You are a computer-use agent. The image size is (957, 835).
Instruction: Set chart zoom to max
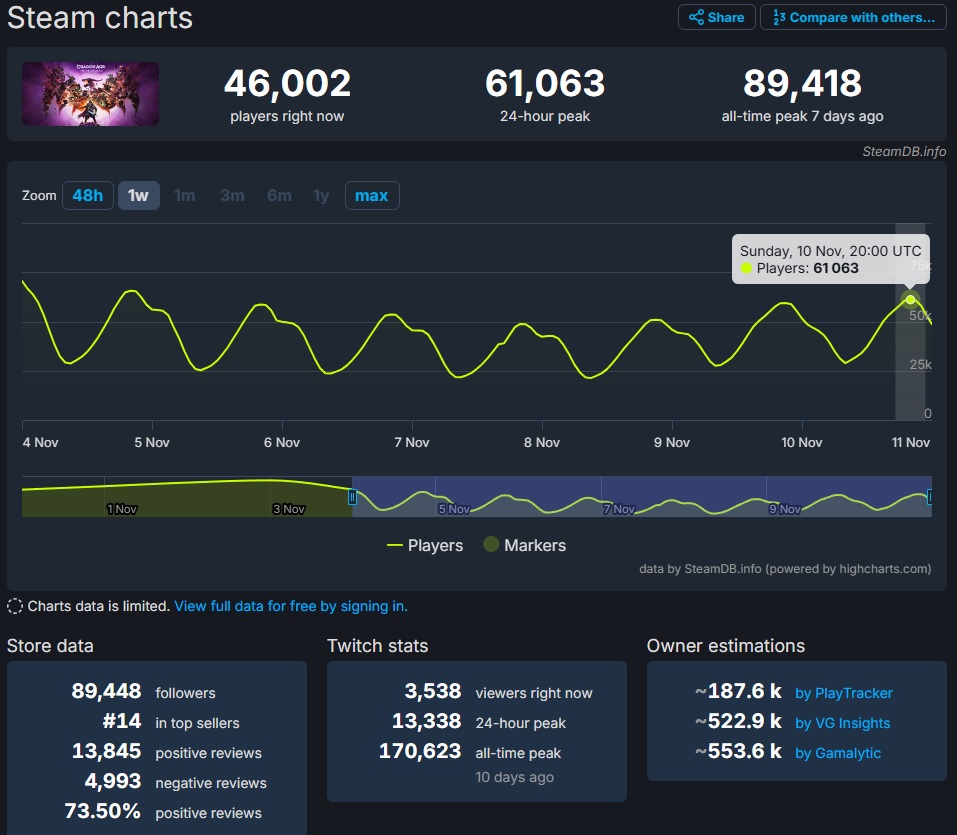coord(372,195)
